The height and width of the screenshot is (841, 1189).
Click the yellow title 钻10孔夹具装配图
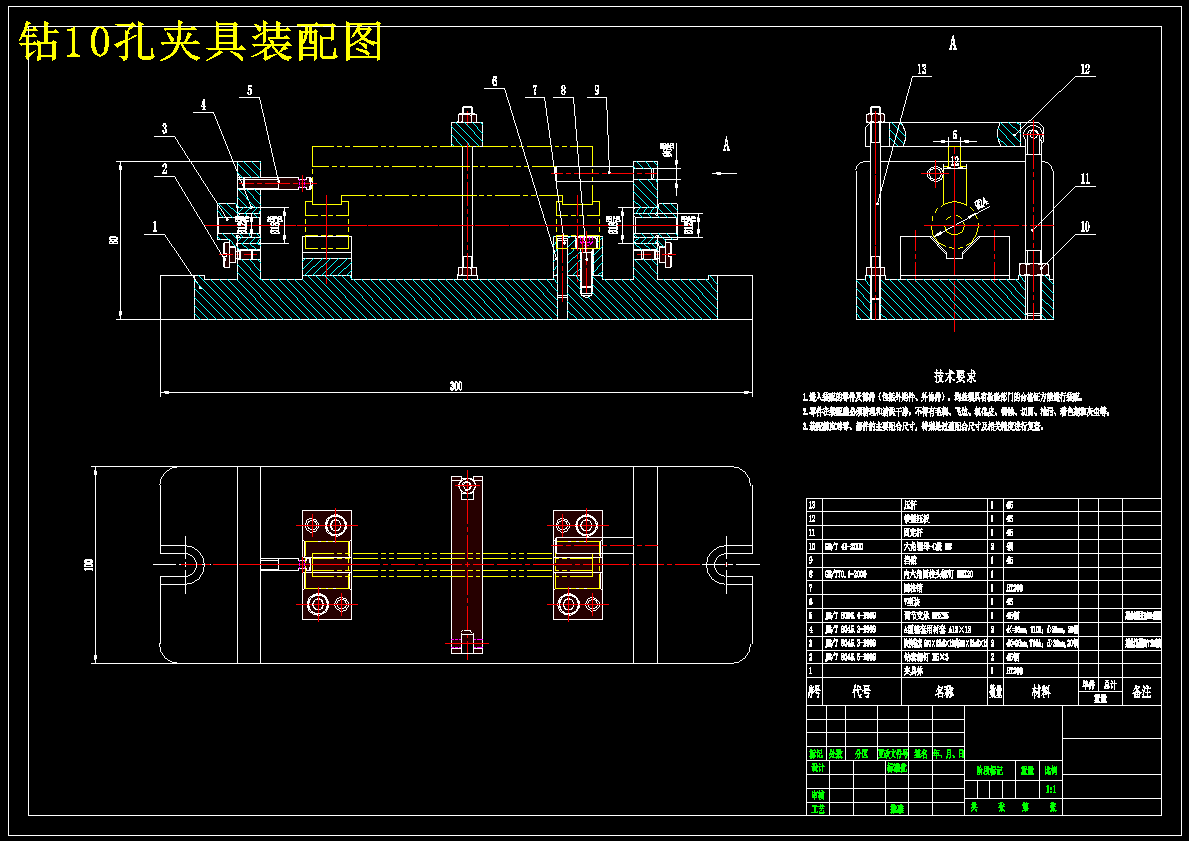(200, 42)
